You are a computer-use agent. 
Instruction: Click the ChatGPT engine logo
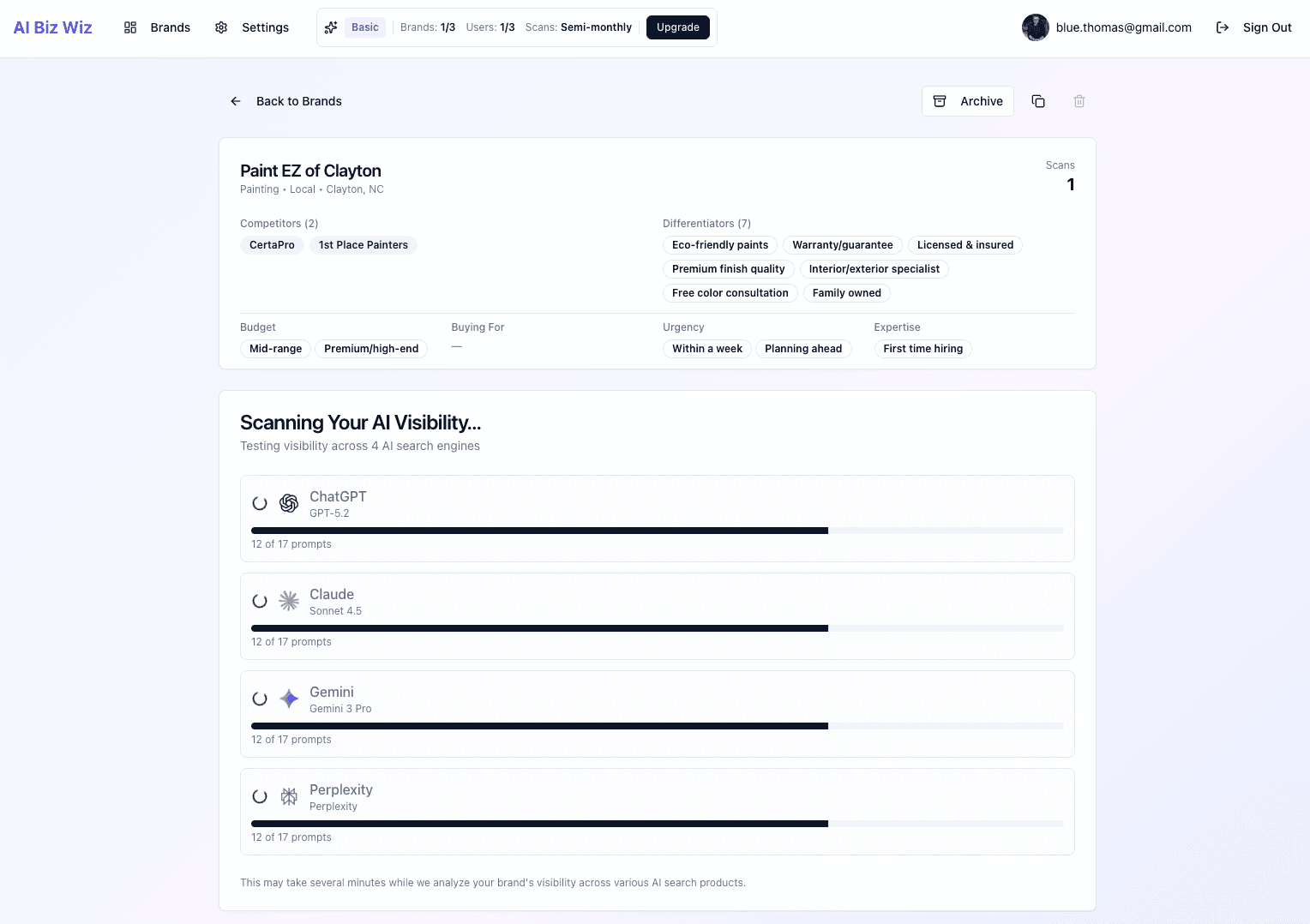tap(289, 503)
